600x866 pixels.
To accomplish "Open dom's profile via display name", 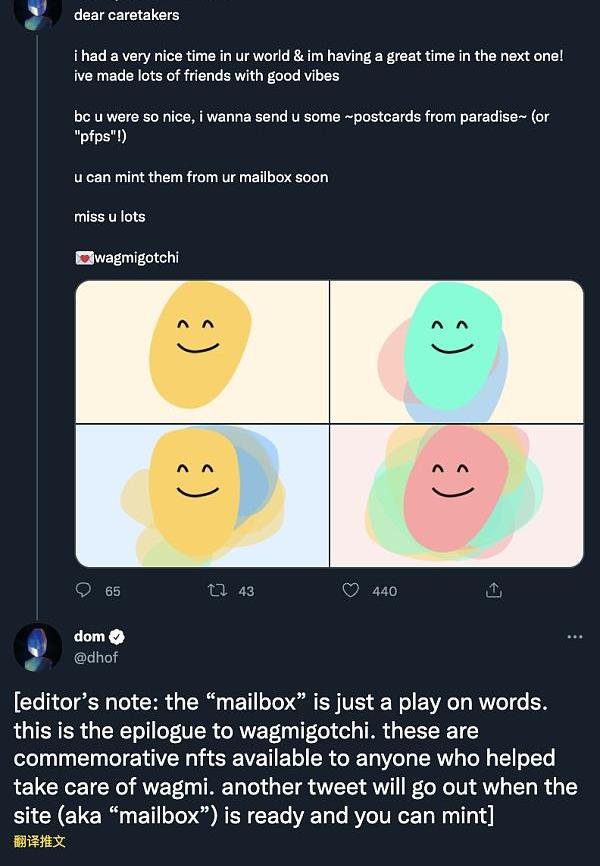I will [89, 637].
